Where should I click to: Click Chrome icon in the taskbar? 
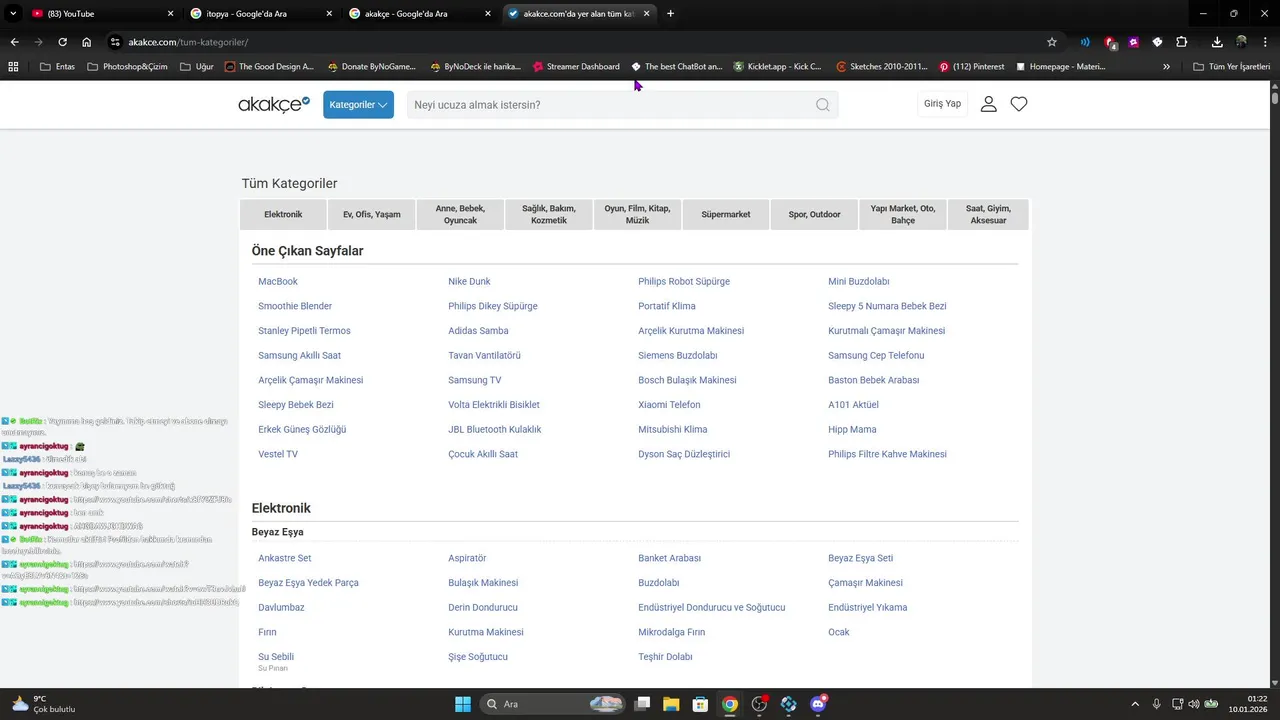[x=730, y=704]
